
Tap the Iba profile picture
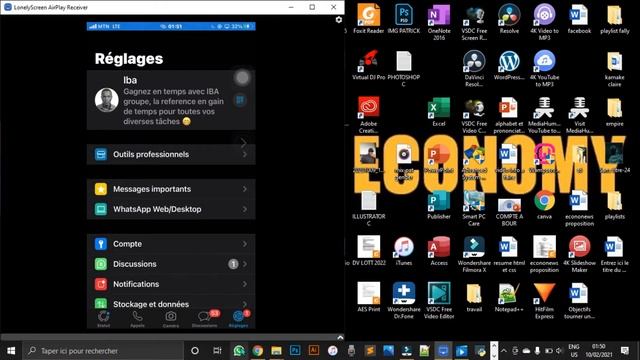(107, 100)
